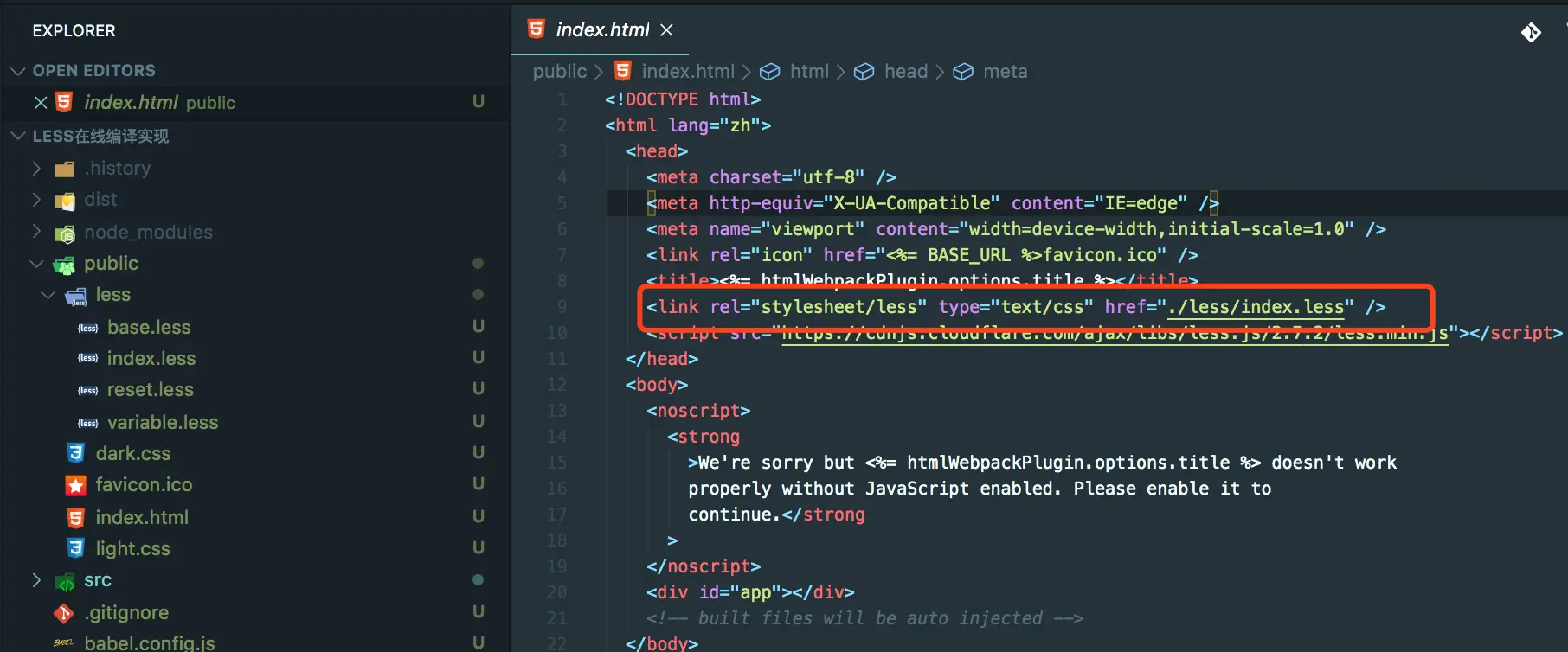
Task: Close the index.html editor tab
Action: tap(666, 30)
